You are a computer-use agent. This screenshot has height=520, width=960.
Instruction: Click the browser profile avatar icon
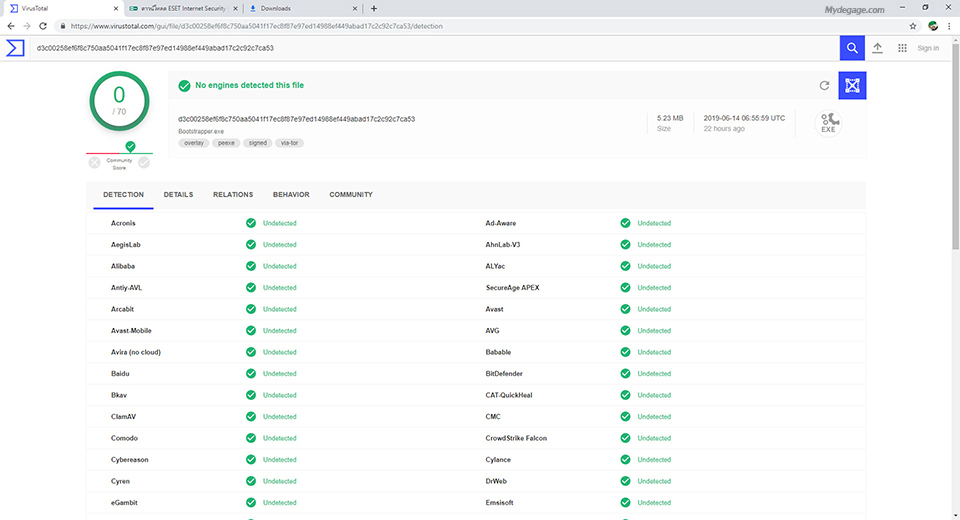point(933,26)
